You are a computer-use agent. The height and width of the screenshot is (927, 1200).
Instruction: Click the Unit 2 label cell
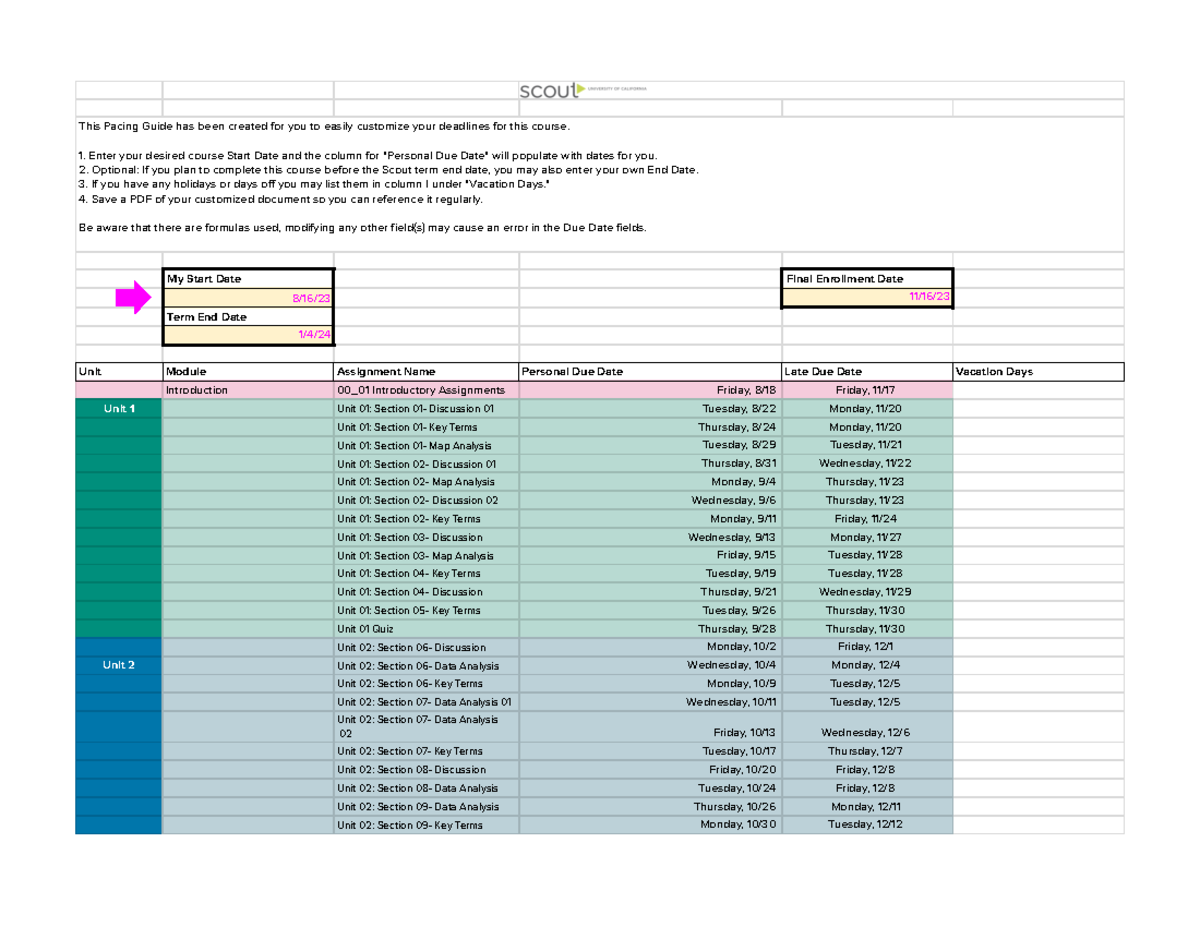click(x=119, y=665)
